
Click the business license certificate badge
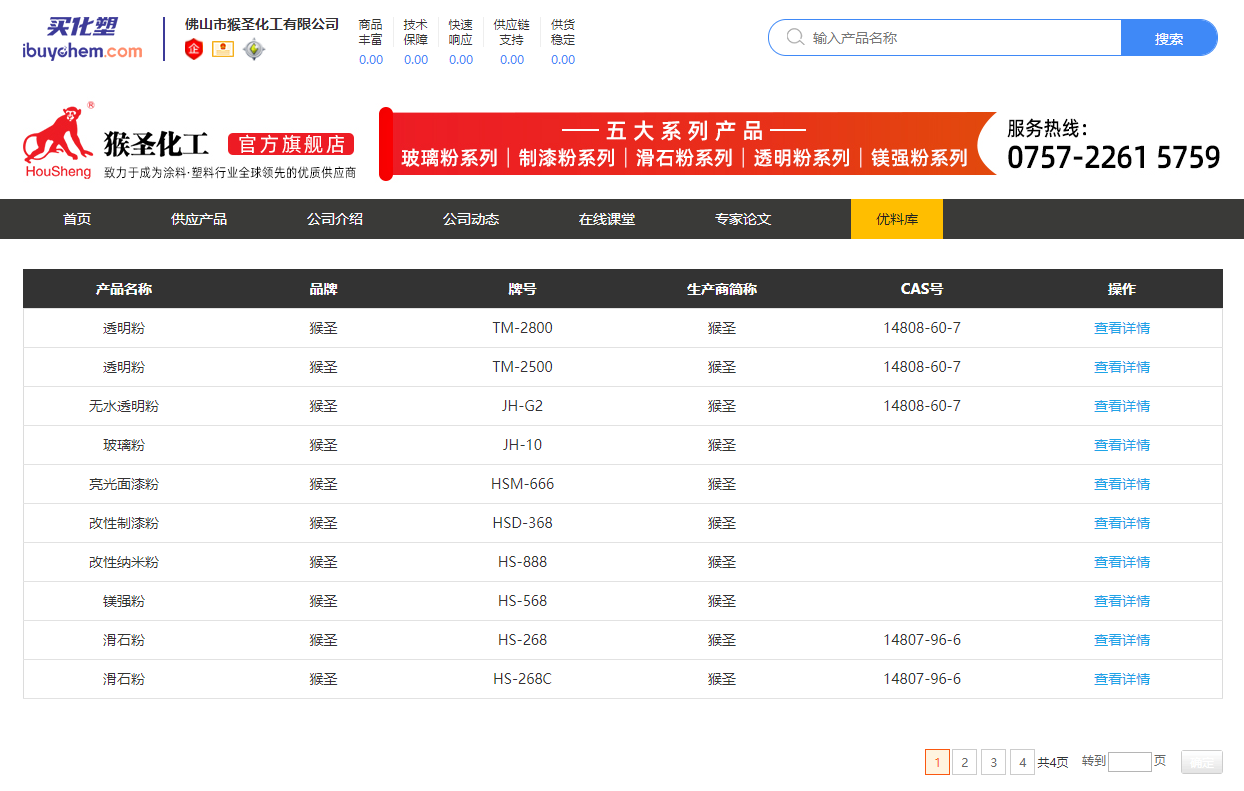tap(223, 49)
